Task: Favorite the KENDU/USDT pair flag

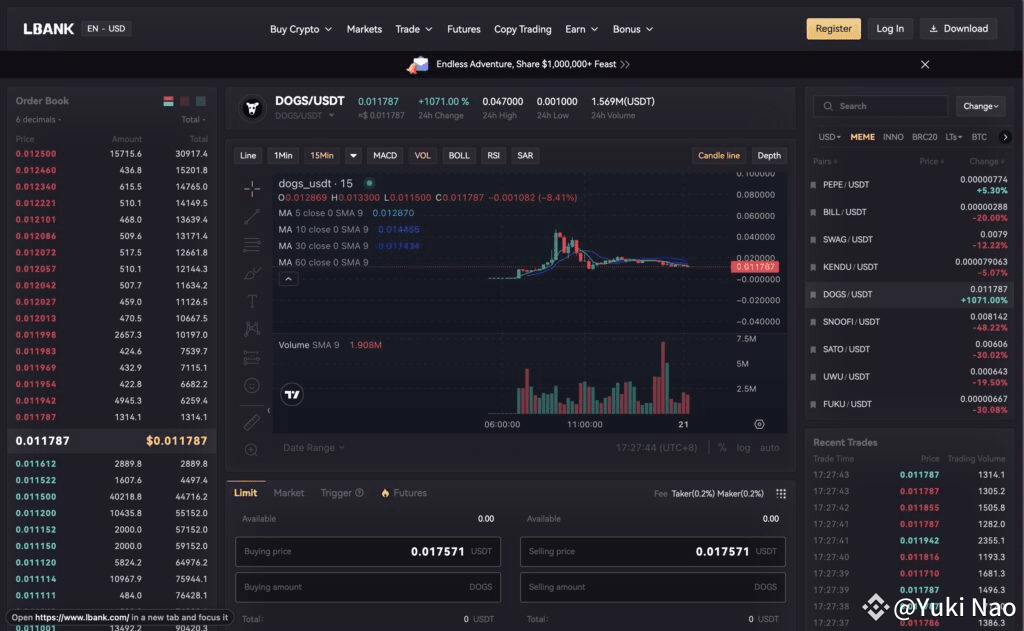Action: (x=813, y=267)
